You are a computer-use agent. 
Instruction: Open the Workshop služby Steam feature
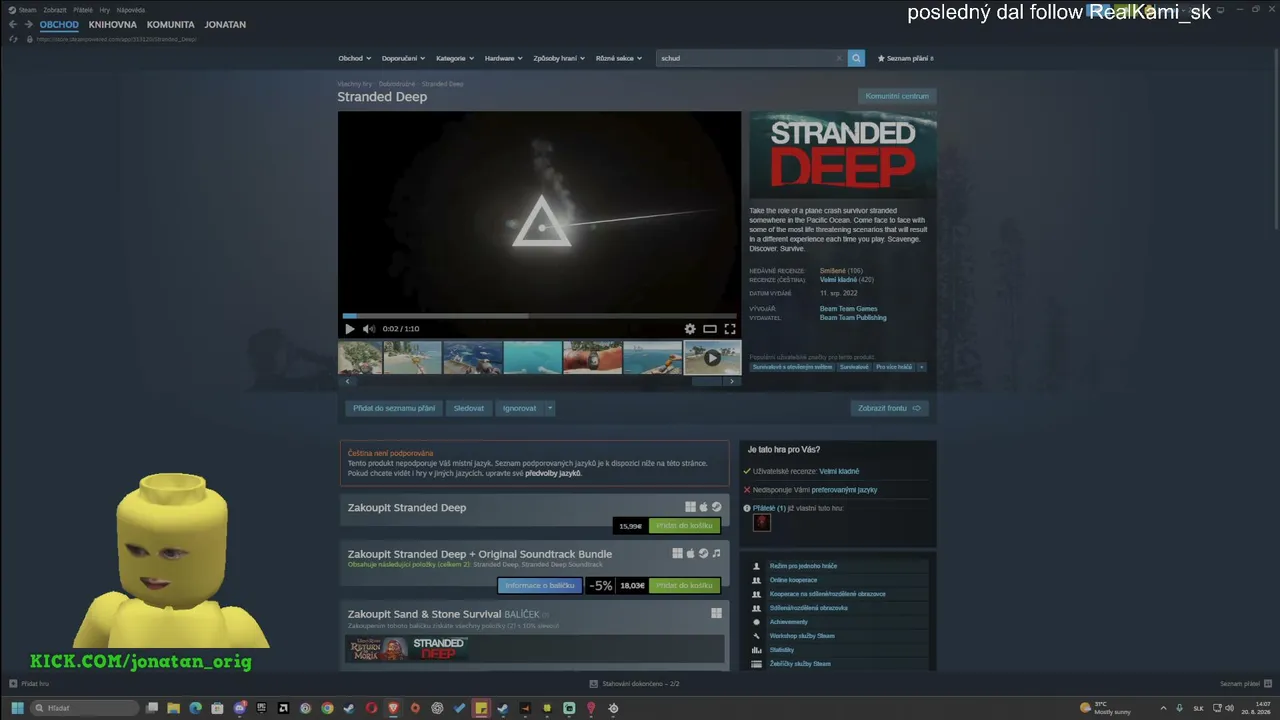[x=802, y=636]
